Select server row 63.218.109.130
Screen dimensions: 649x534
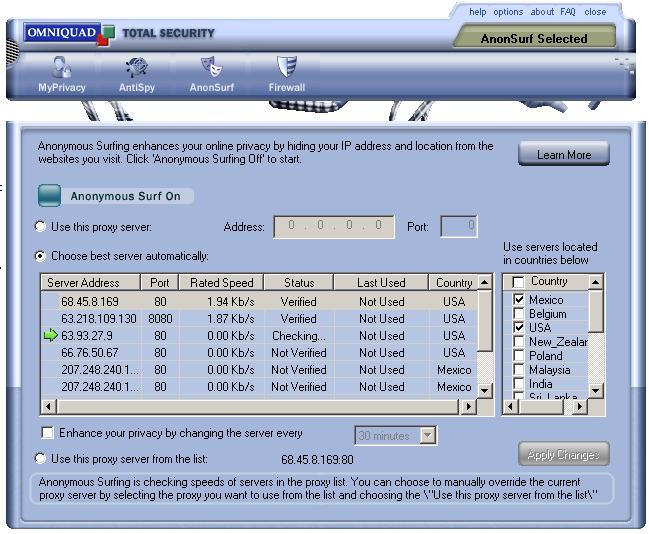coord(259,319)
